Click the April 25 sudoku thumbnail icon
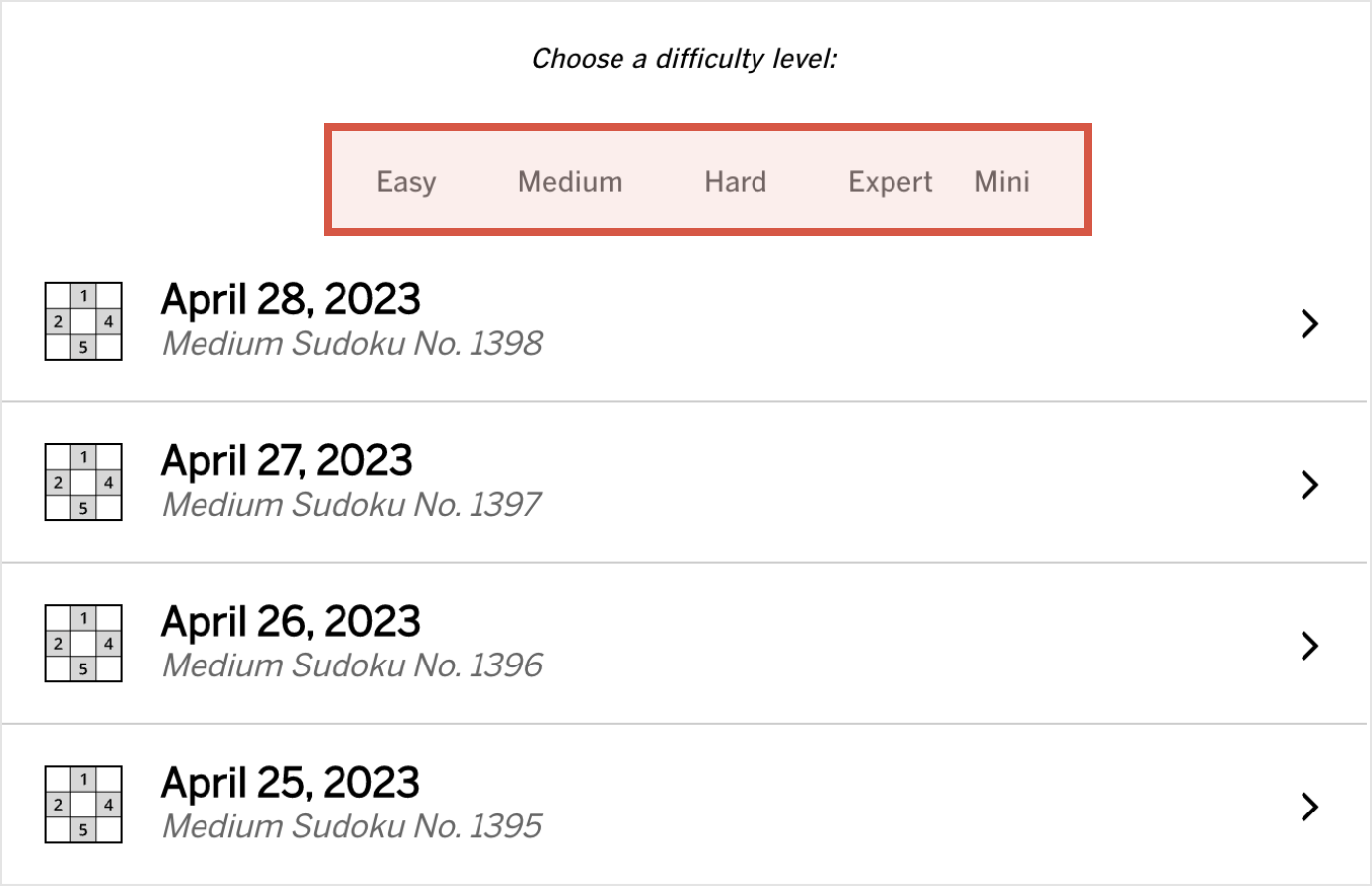Viewport: 1372px width, 886px height. (x=83, y=805)
